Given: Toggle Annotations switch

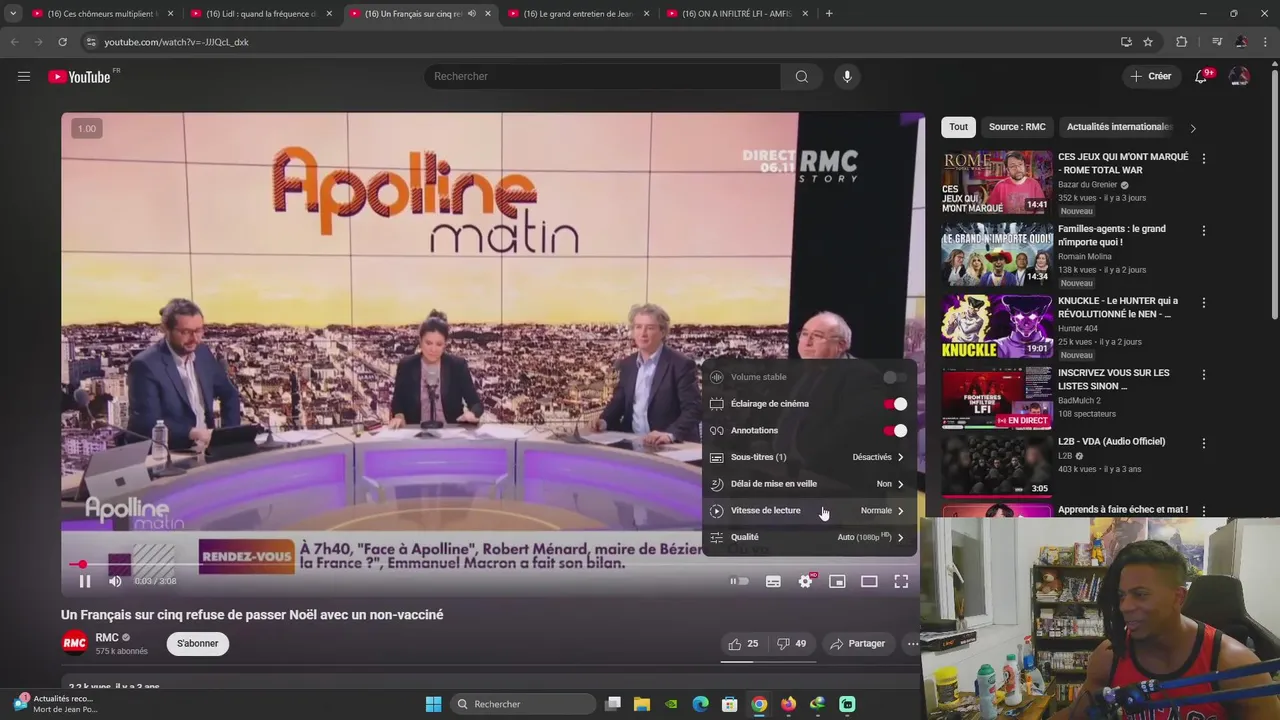Looking at the screenshot, I should point(896,430).
